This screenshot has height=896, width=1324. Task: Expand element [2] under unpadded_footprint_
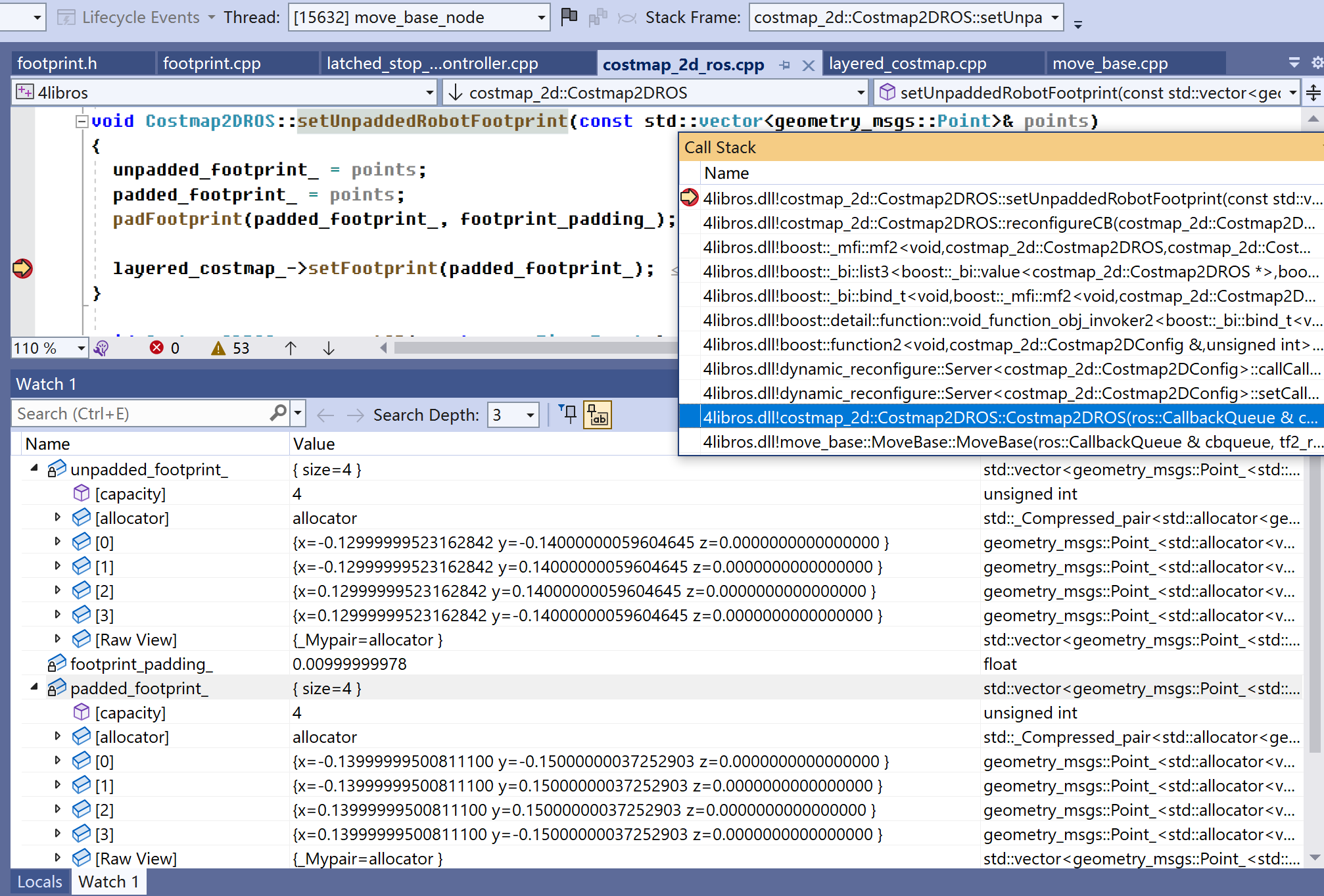(58, 590)
